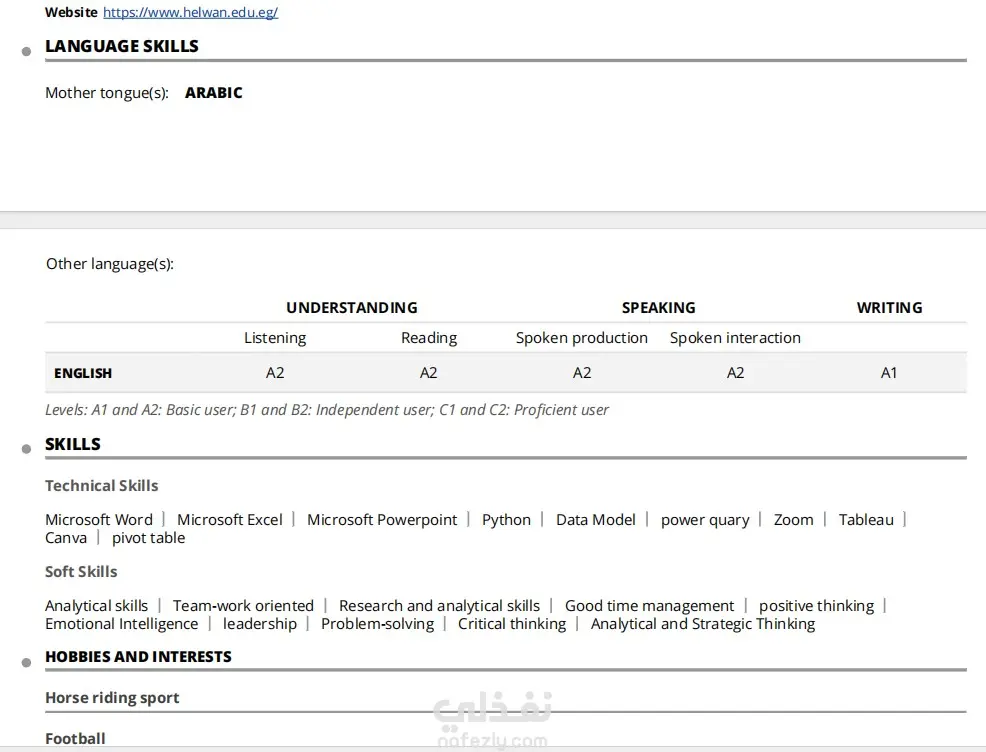Select Analytical and Strategic Thinking text

click(703, 624)
